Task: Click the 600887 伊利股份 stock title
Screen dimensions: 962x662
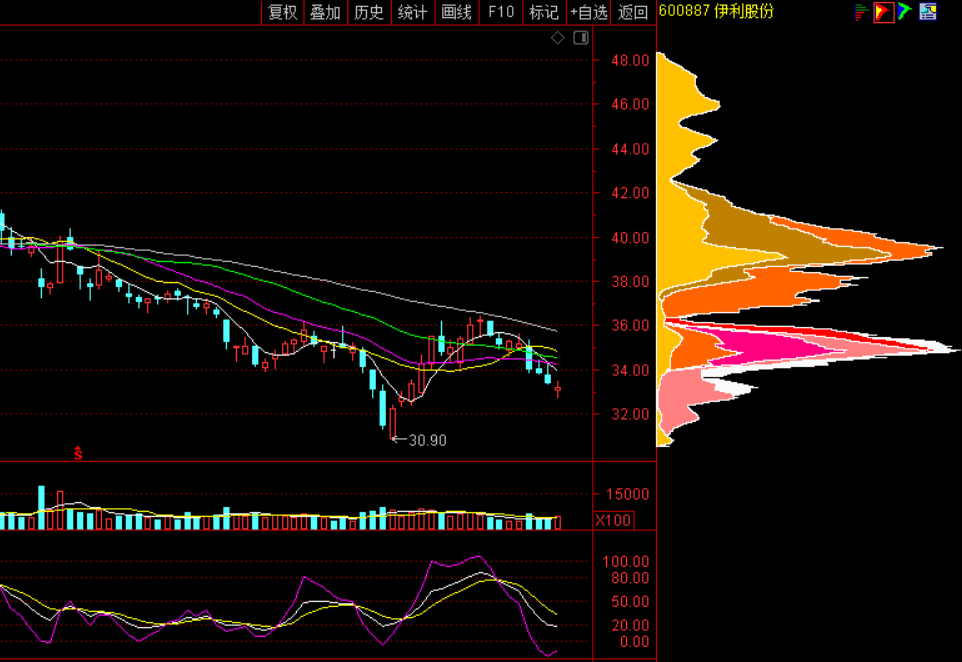Action: [x=716, y=12]
